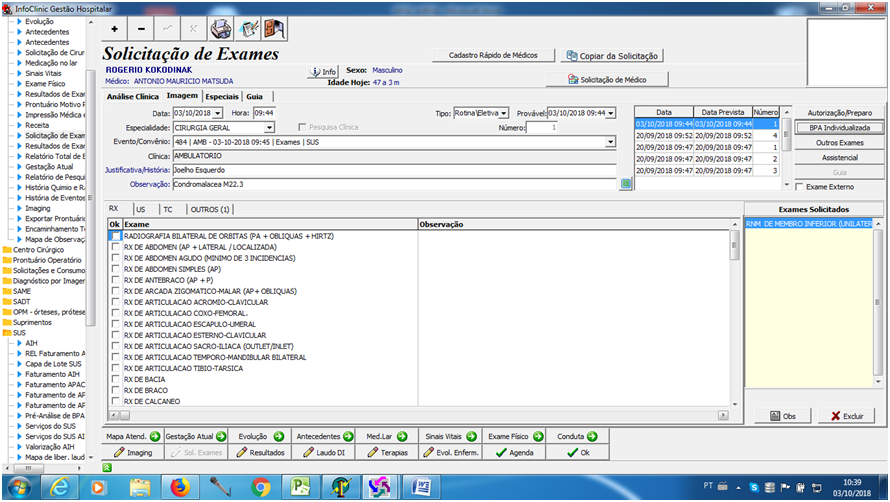
Task: Click the minus (remove record) toolbar icon
Action: (141, 29)
